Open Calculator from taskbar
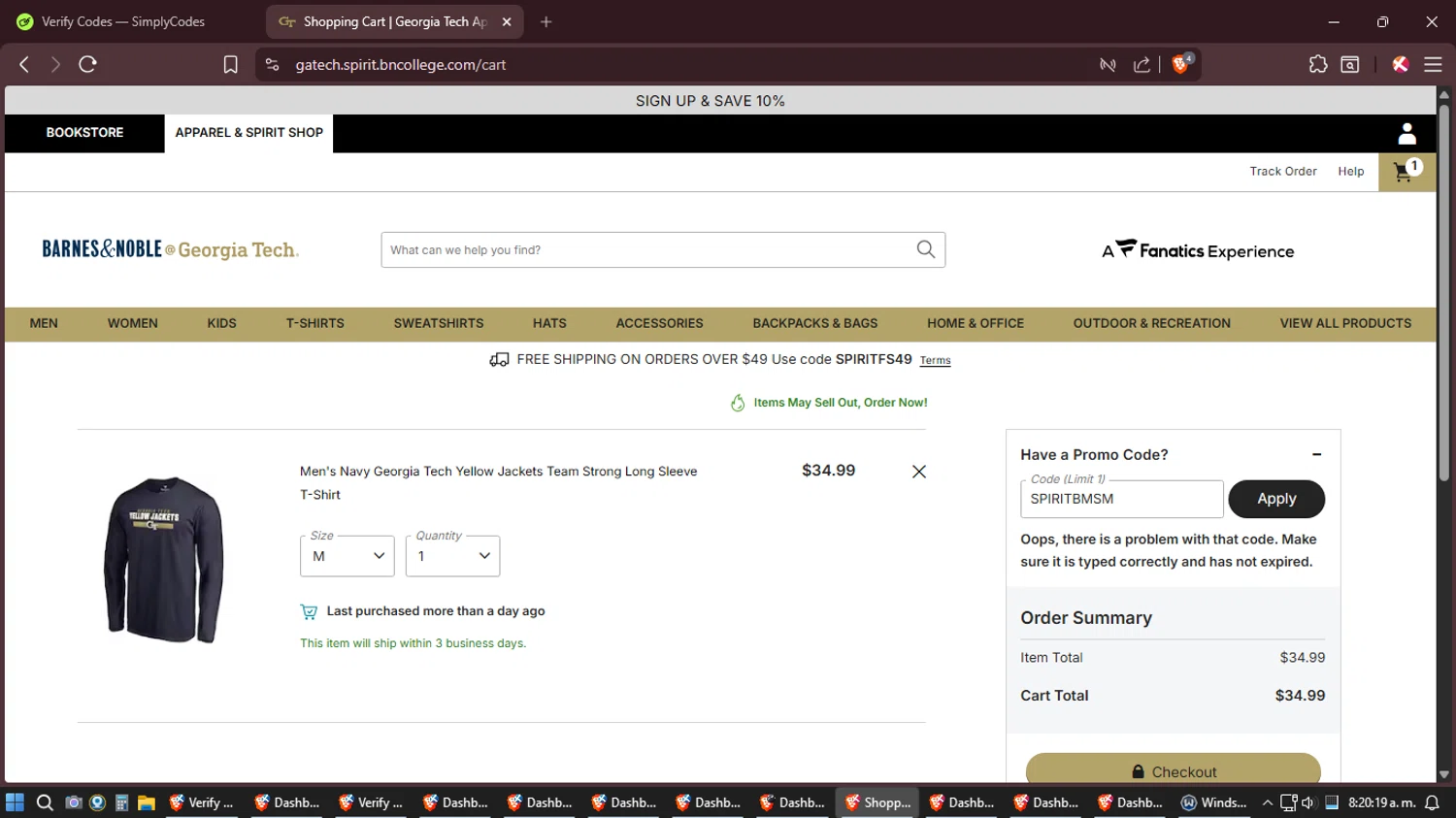The width and height of the screenshot is (1456, 818). pyautogui.click(x=121, y=802)
